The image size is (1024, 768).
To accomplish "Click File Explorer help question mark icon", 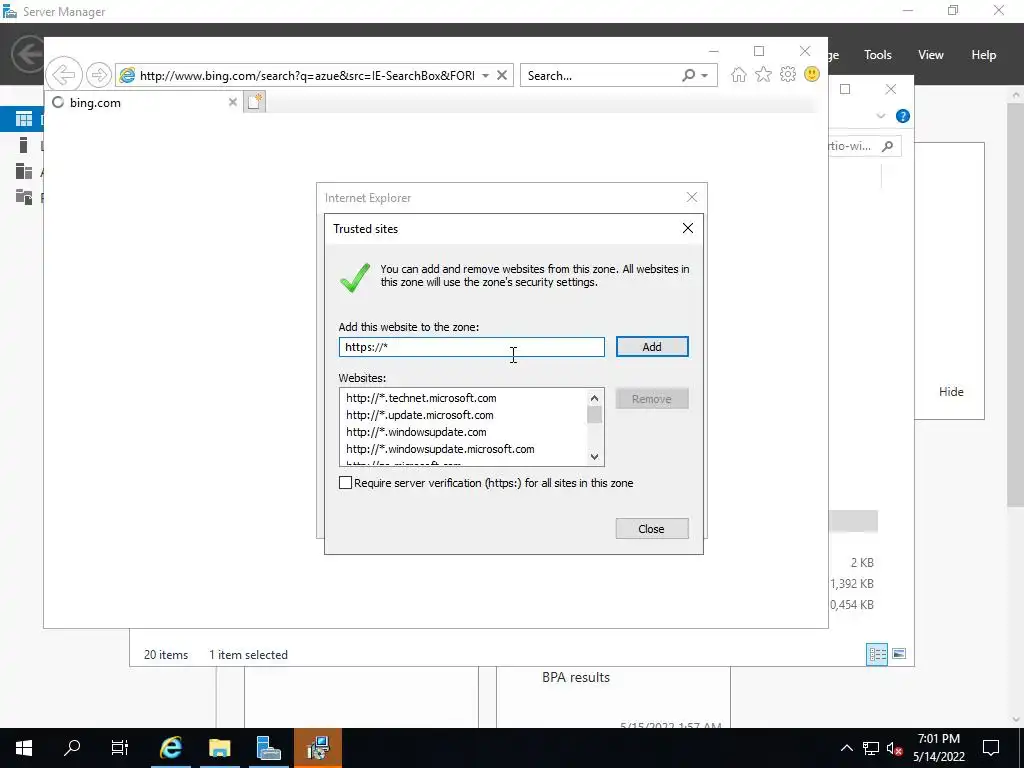I will [903, 116].
